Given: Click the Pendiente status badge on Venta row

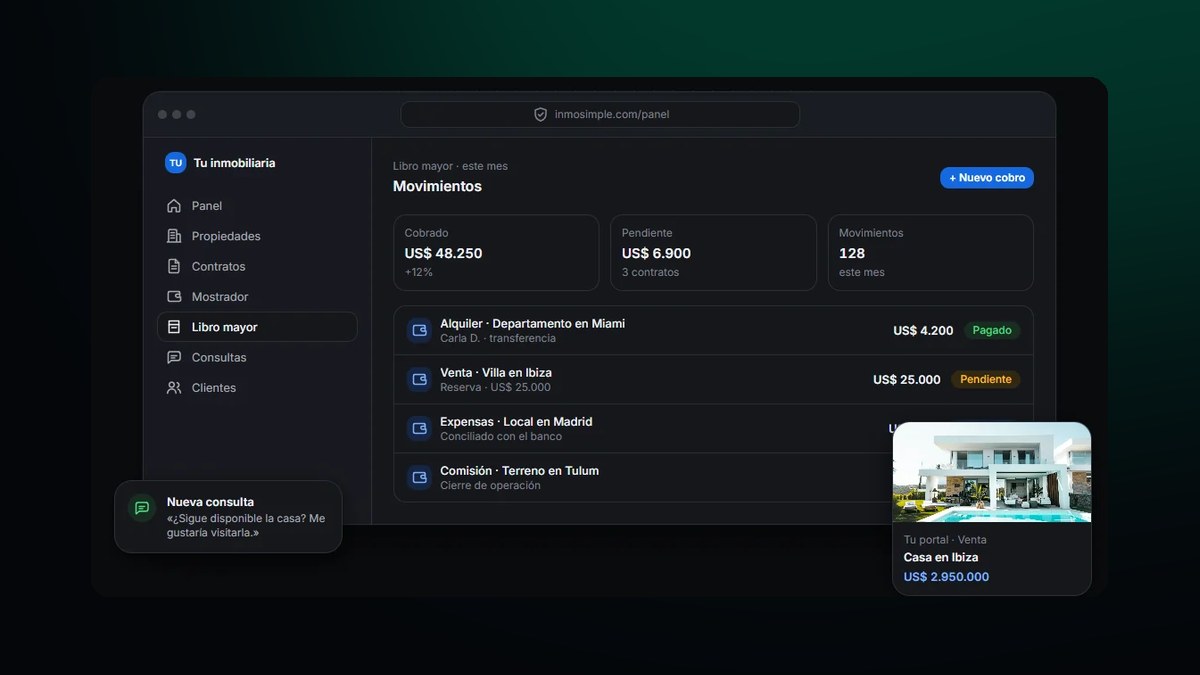Looking at the screenshot, I should (986, 379).
